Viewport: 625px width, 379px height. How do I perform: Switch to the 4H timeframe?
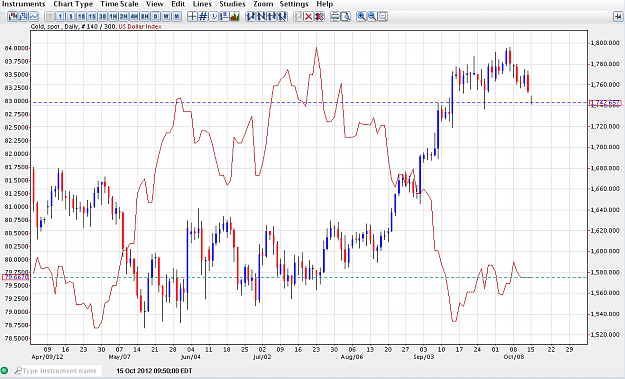pyautogui.click(x=134, y=16)
